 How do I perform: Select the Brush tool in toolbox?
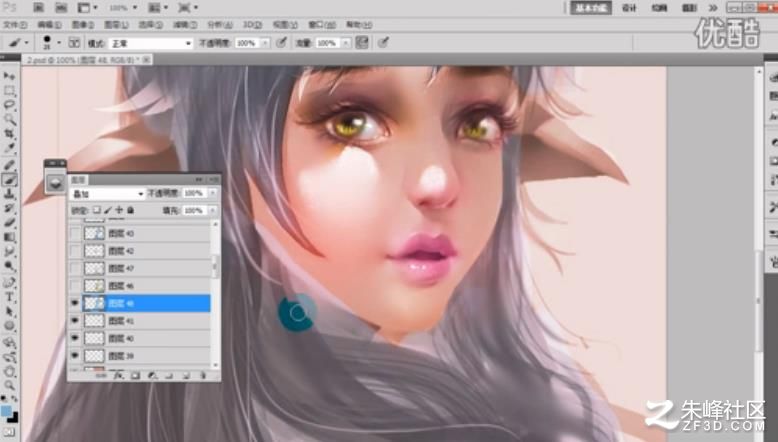[9, 180]
